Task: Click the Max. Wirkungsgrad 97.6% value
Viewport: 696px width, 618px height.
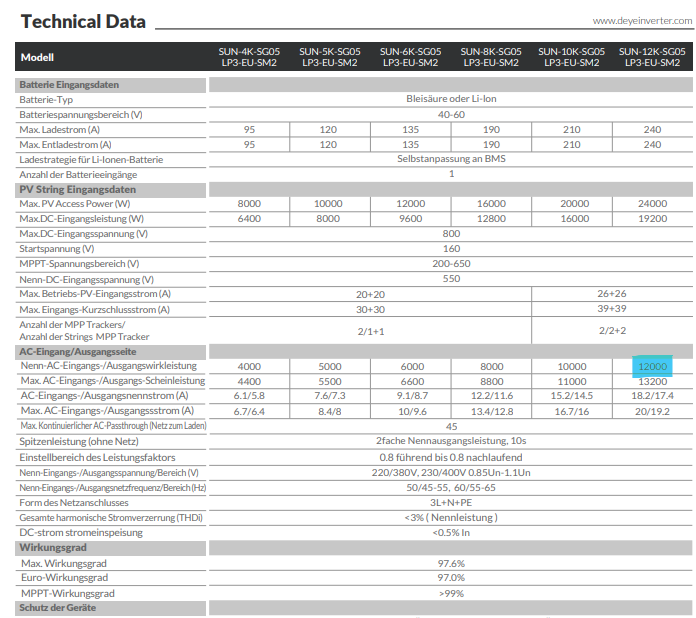Action: [451, 563]
